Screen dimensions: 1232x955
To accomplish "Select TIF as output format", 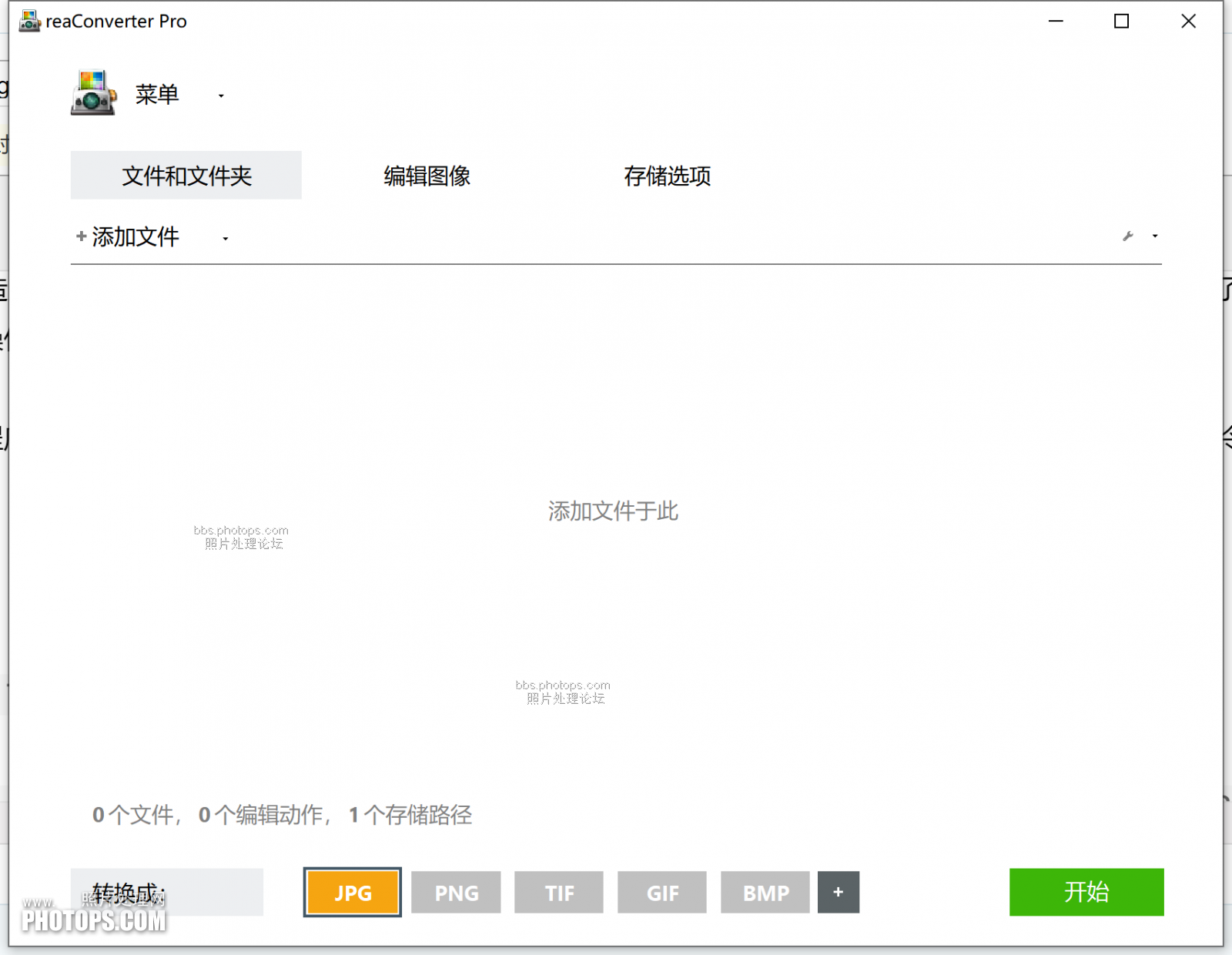I will [559, 893].
